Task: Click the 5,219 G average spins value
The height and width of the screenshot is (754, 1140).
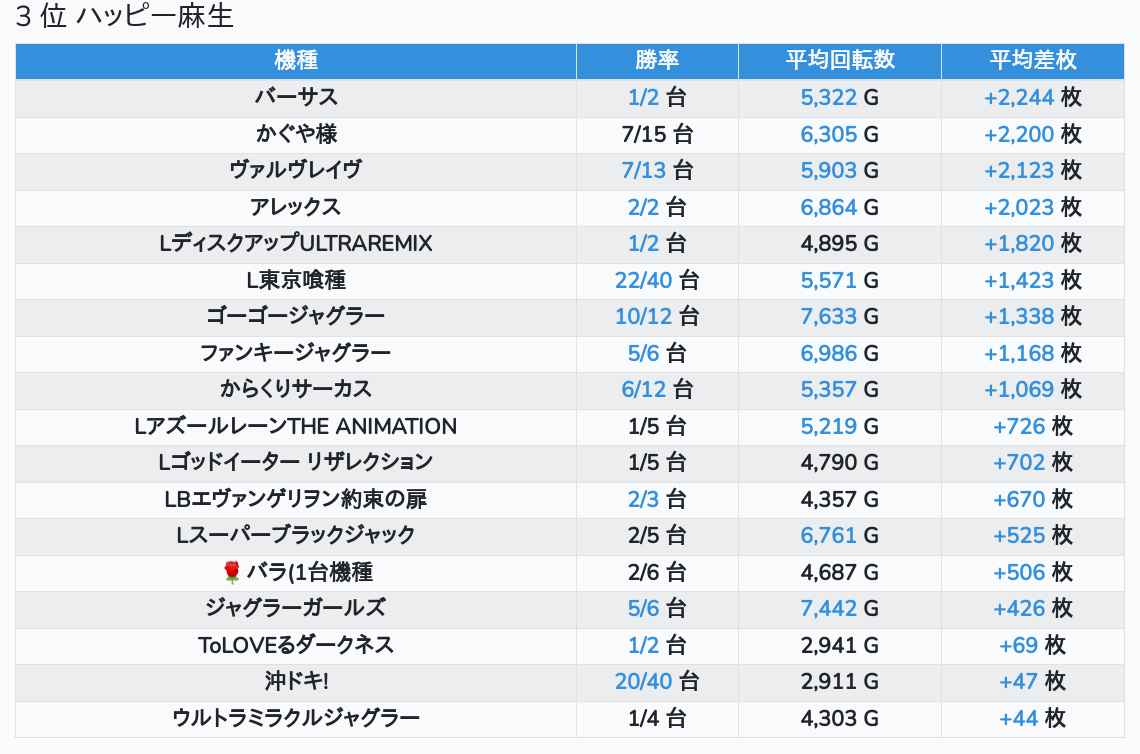Action: click(840, 426)
